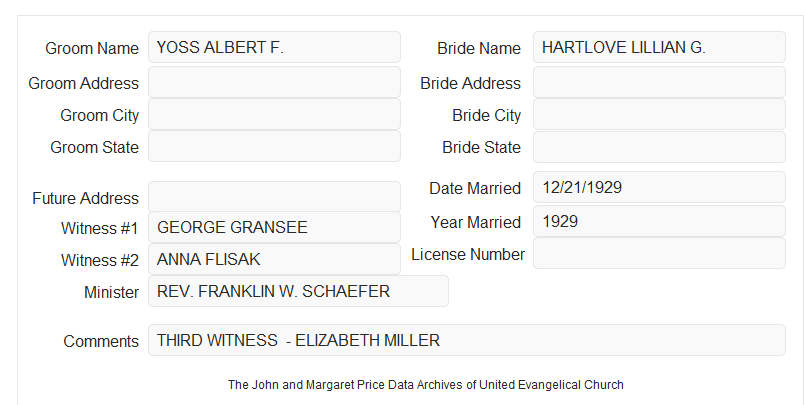Viewport: 805px width, 405px height.
Task: Click the Bride City text box
Action: click(x=659, y=114)
